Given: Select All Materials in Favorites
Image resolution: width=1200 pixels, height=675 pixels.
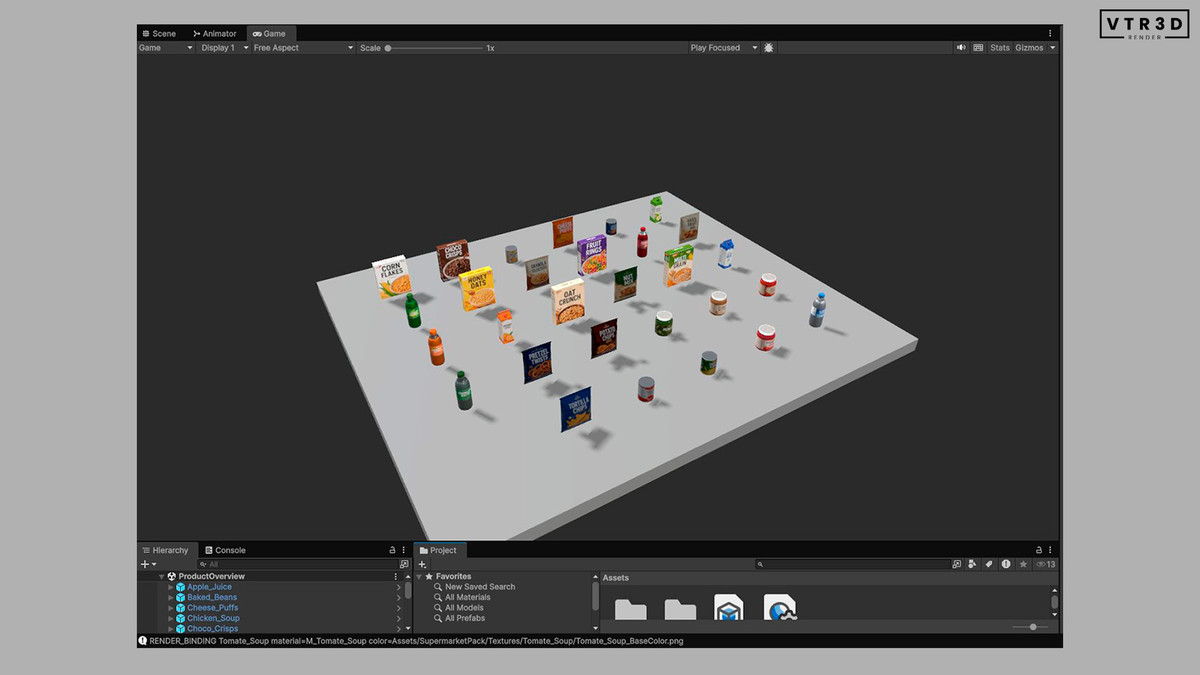Looking at the screenshot, I should (467, 597).
